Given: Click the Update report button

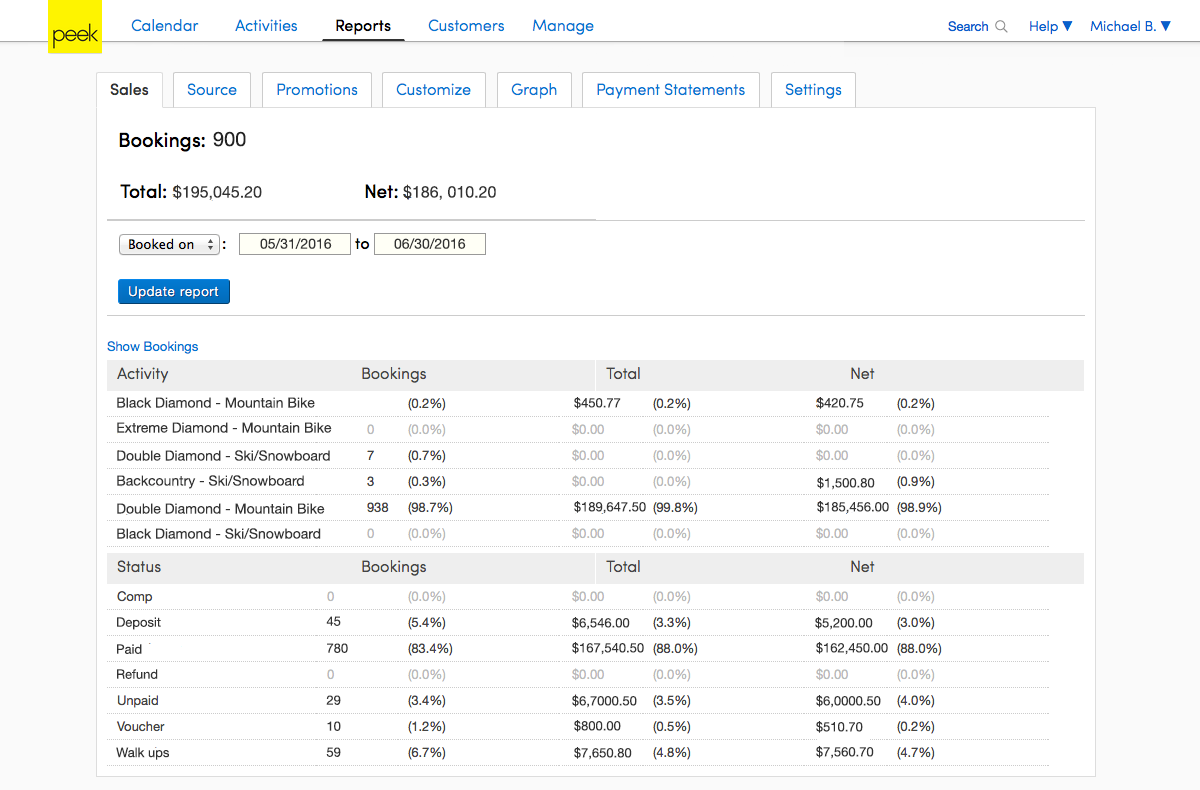Looking at the screenshot, I should (174, 291).
